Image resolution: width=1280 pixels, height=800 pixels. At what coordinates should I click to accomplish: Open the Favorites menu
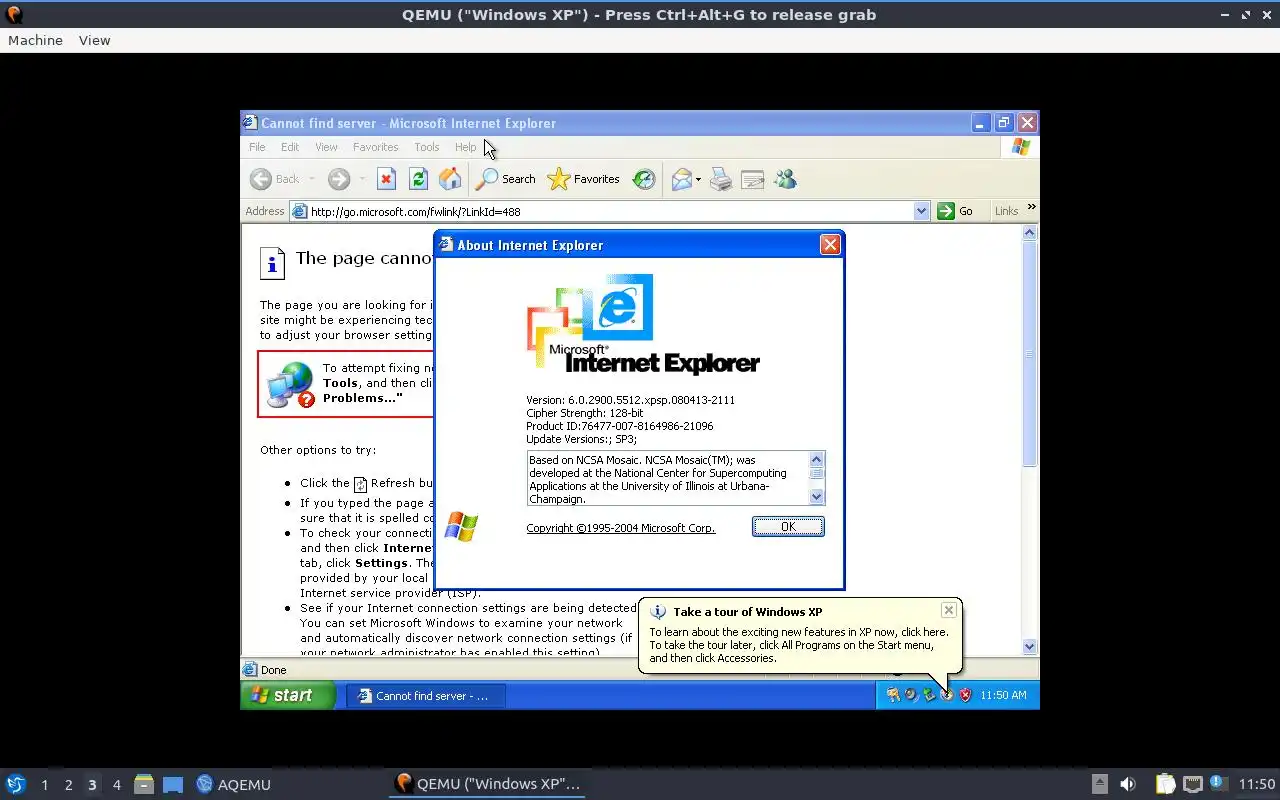point(376,147)
